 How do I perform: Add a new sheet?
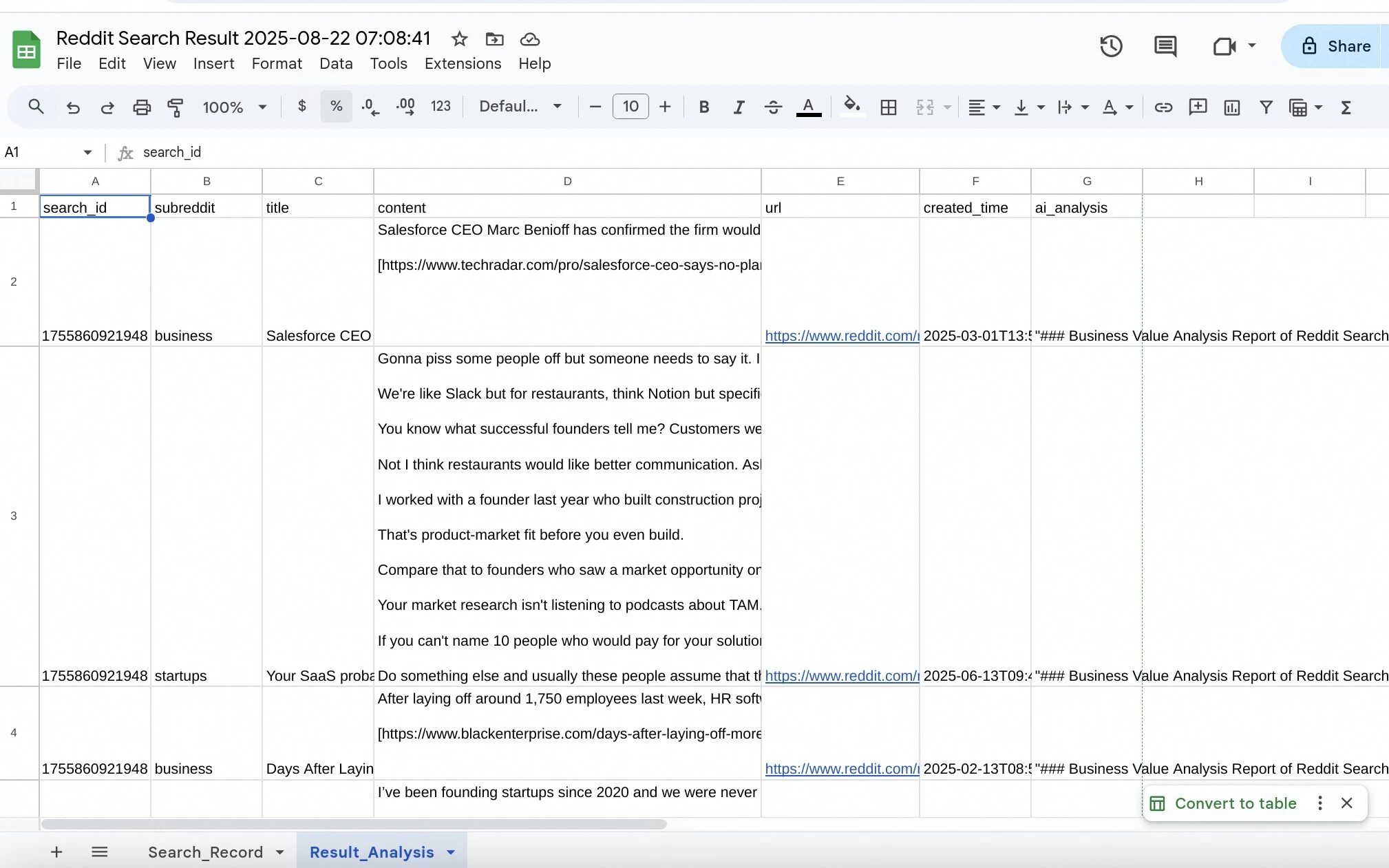[56, 852]
